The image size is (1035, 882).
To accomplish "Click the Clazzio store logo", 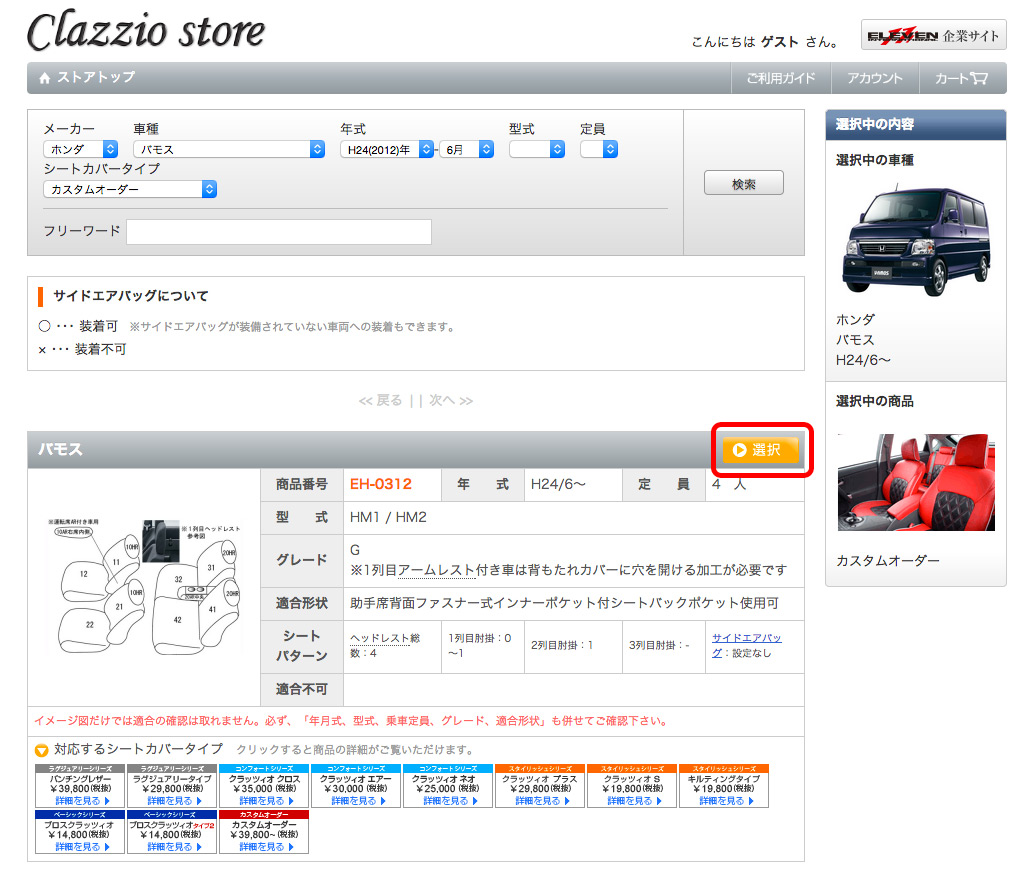I will click(x=146, y=31).
